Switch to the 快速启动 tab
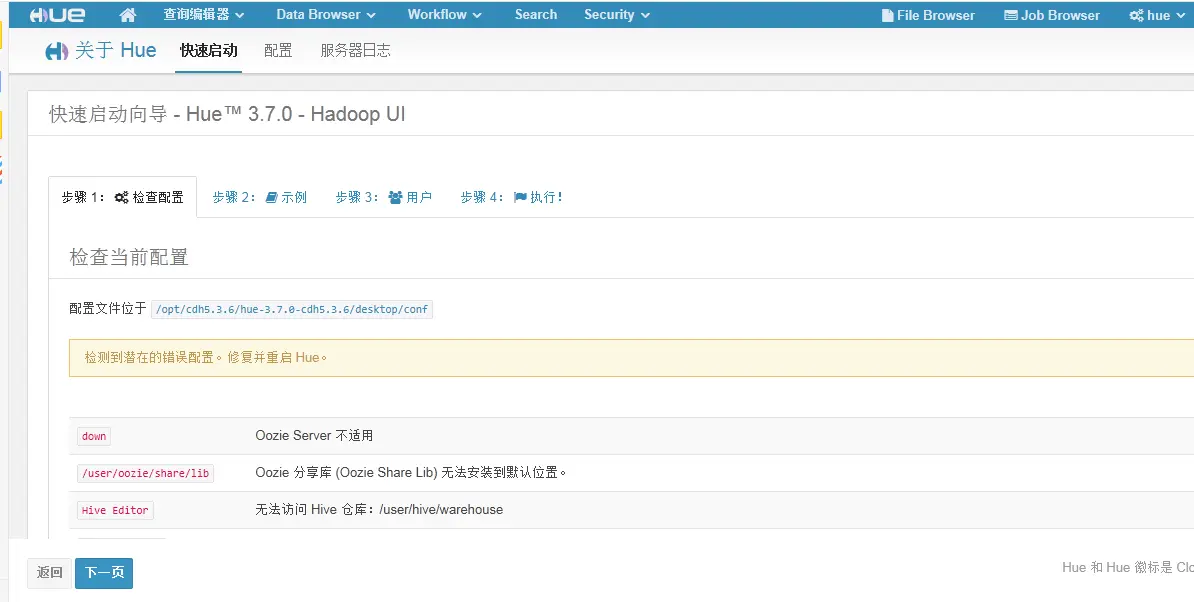1194x602 pixels. point(209,50)
